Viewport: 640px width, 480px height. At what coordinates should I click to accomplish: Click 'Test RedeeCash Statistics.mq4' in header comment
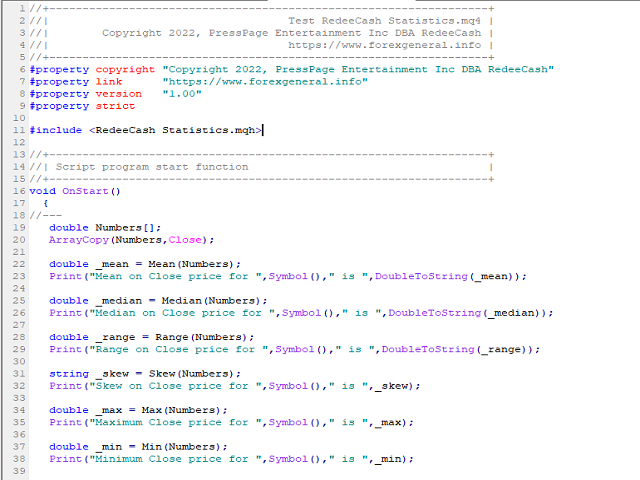pyautogui.click(x=384, y=21)
